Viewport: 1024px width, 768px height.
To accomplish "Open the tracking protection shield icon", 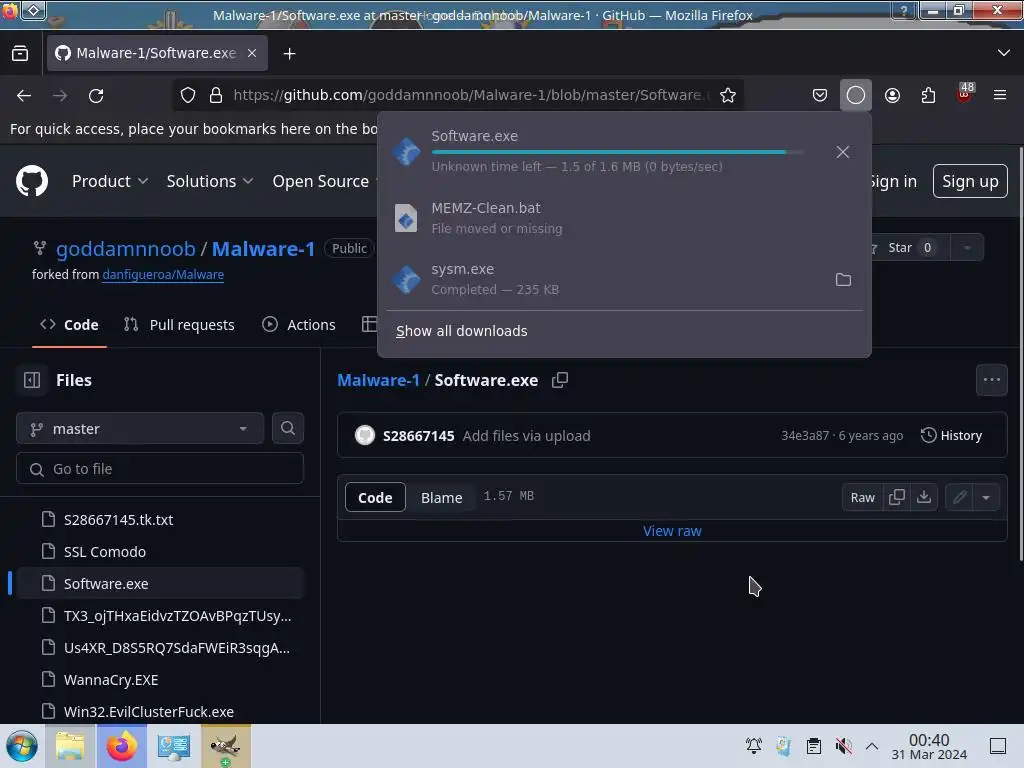I will click(188, 95).
